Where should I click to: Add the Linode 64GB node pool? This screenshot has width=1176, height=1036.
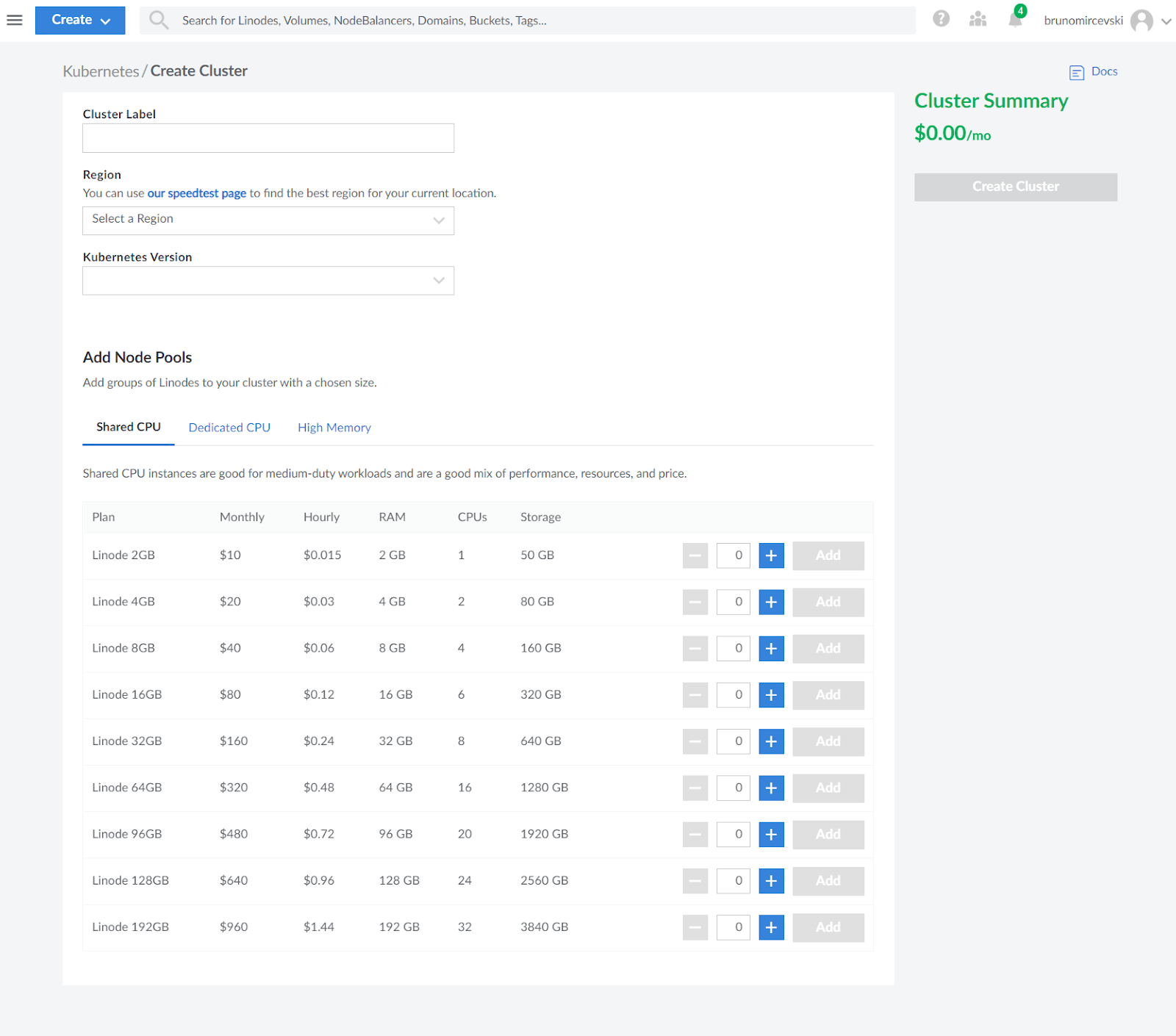coord(828,788)
